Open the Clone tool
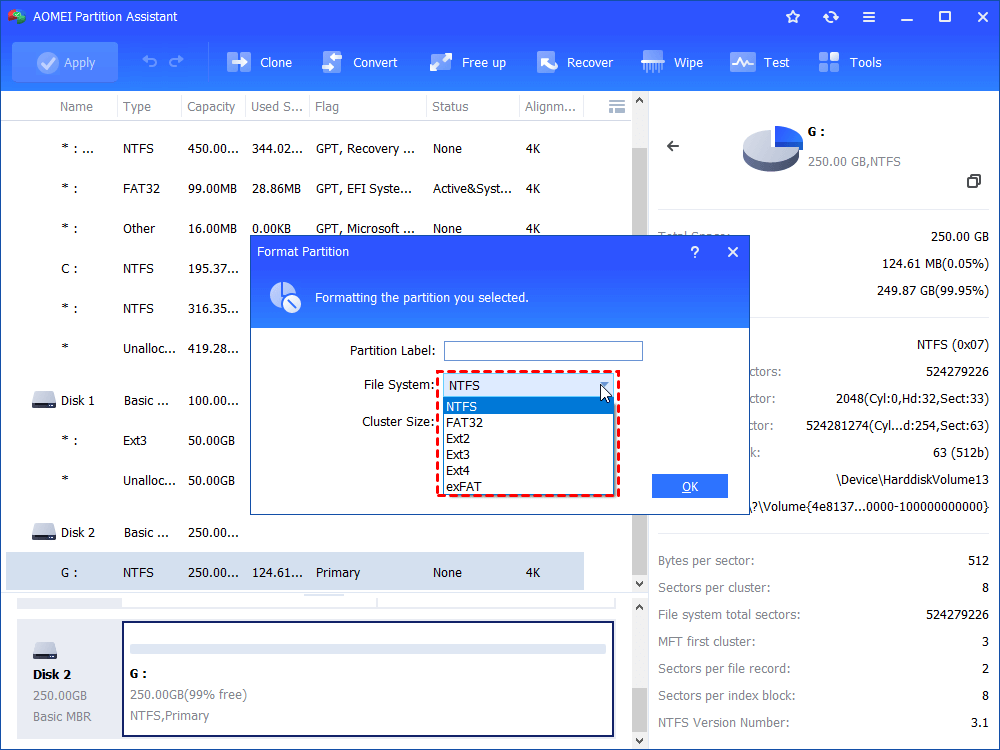This screenshot has height=750, width=1000. (x=260, y=61)
